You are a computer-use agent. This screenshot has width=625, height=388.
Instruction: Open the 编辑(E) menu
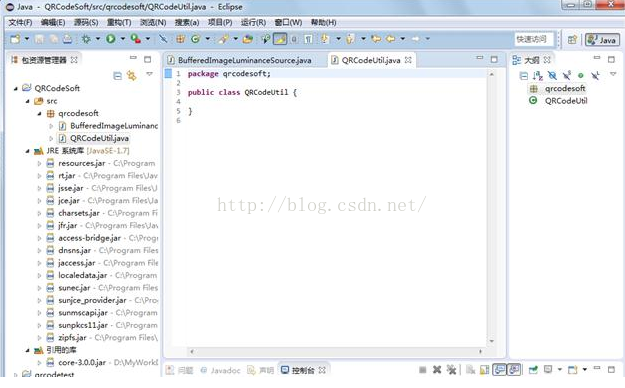(53, 22)
